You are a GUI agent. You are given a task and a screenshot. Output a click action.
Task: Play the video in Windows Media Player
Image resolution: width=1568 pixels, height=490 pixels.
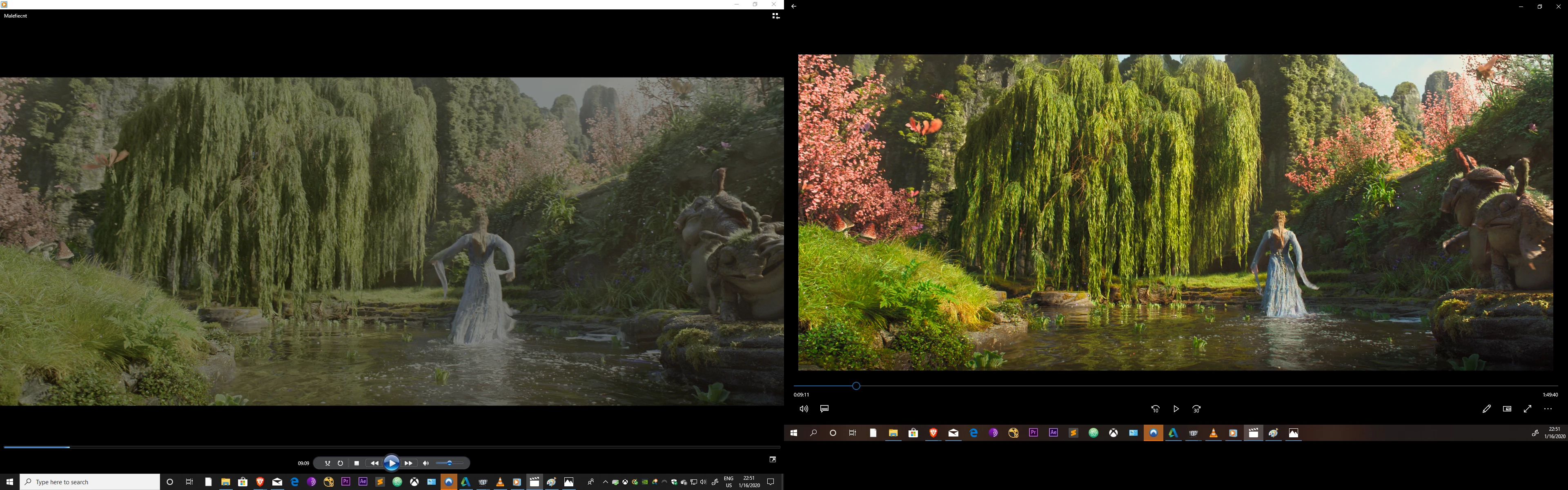coord(392,463)
